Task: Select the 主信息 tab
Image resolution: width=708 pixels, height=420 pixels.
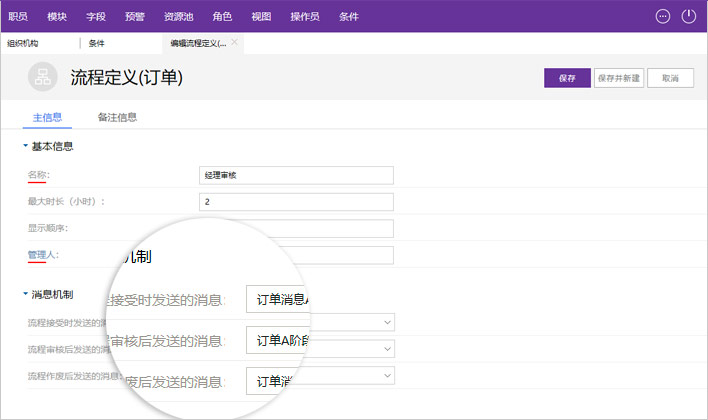Action: (x=47, y=117)
